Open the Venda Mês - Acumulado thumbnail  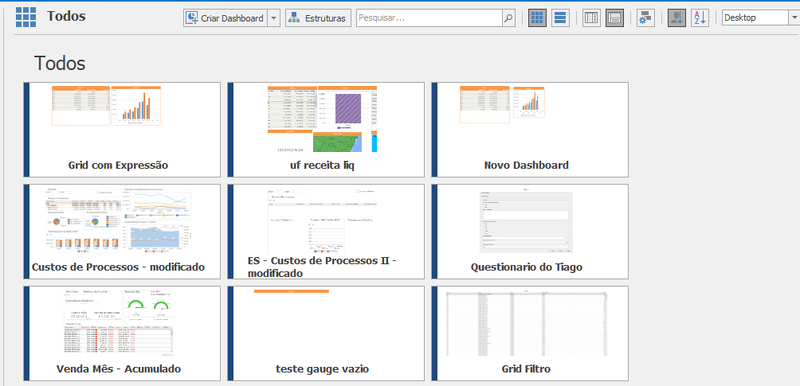click(x=122, y=333)
